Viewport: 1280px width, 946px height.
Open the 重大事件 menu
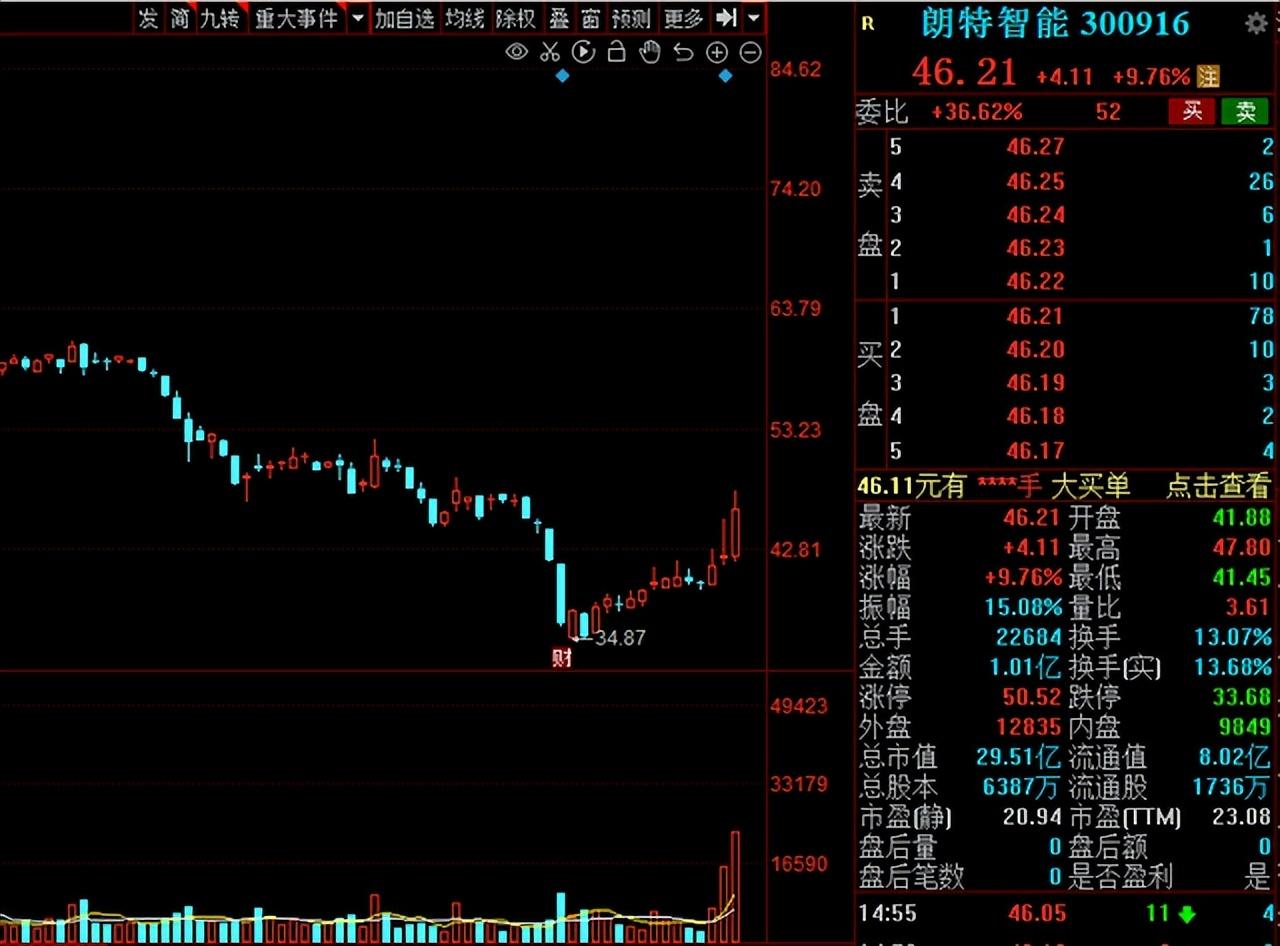tap(296, 18)
